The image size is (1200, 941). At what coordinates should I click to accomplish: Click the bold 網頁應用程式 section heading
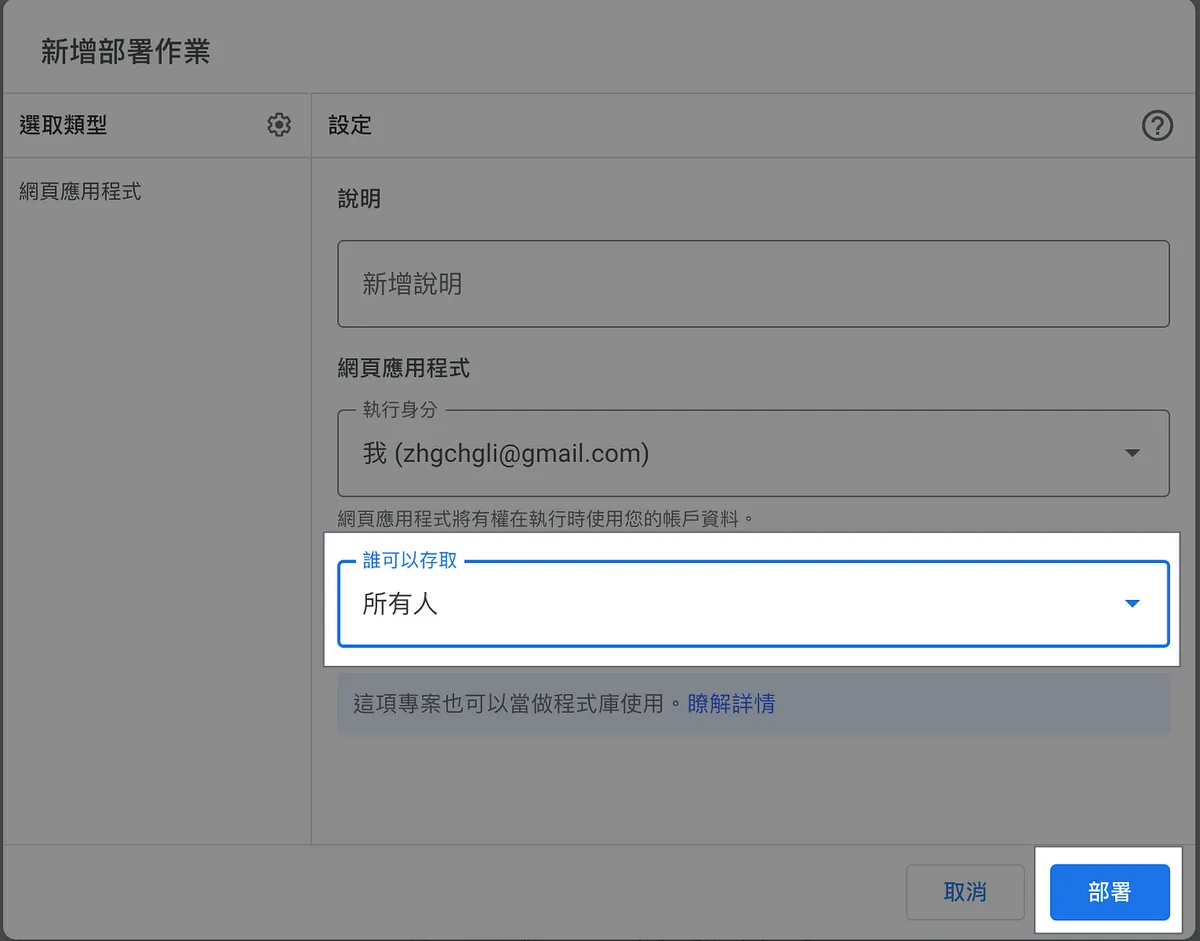404,368
